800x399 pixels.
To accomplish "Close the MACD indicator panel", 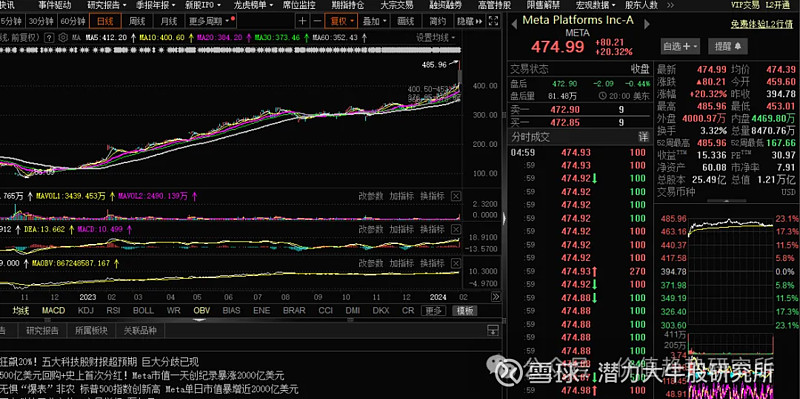I will coord(456,230).
